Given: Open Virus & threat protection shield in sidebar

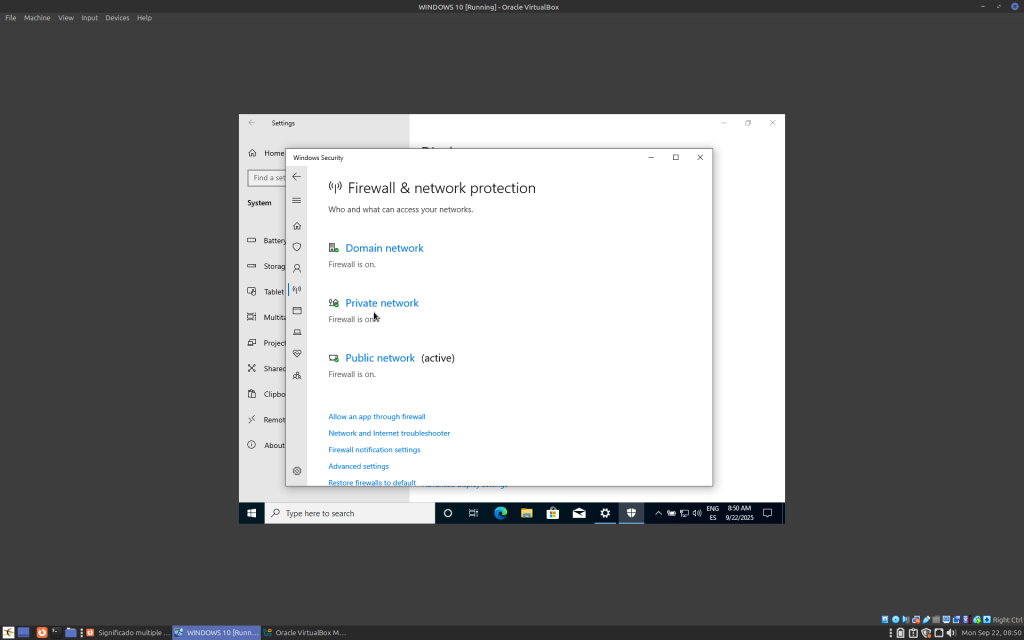Looking at the screenshot, I should (x=297, y=247).
